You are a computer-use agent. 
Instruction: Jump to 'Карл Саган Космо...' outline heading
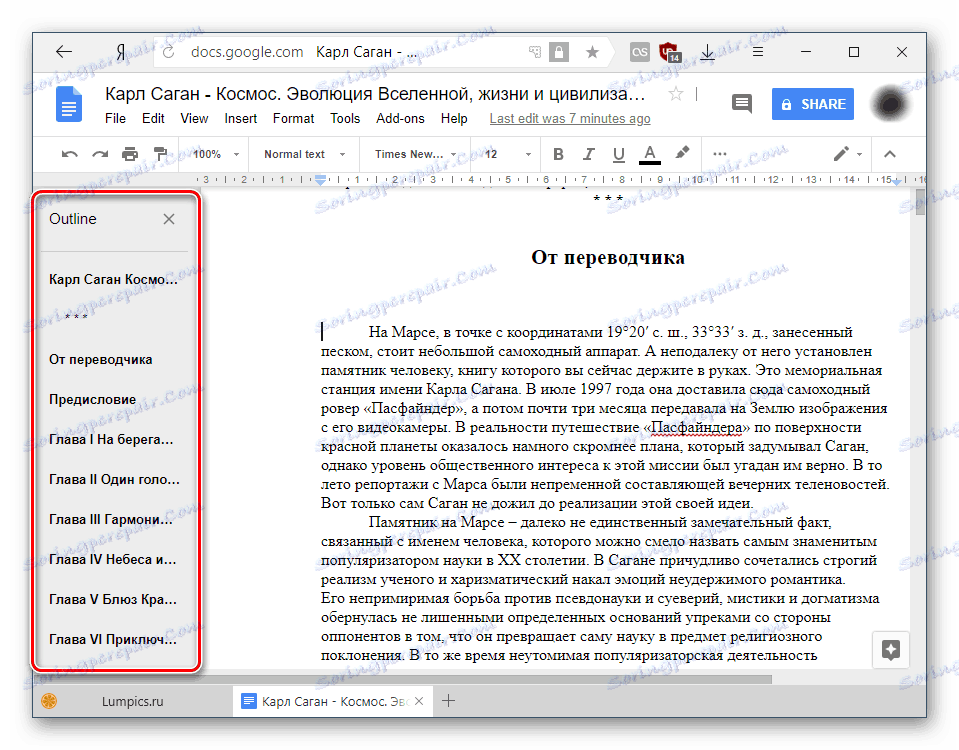tap(113, 280)
